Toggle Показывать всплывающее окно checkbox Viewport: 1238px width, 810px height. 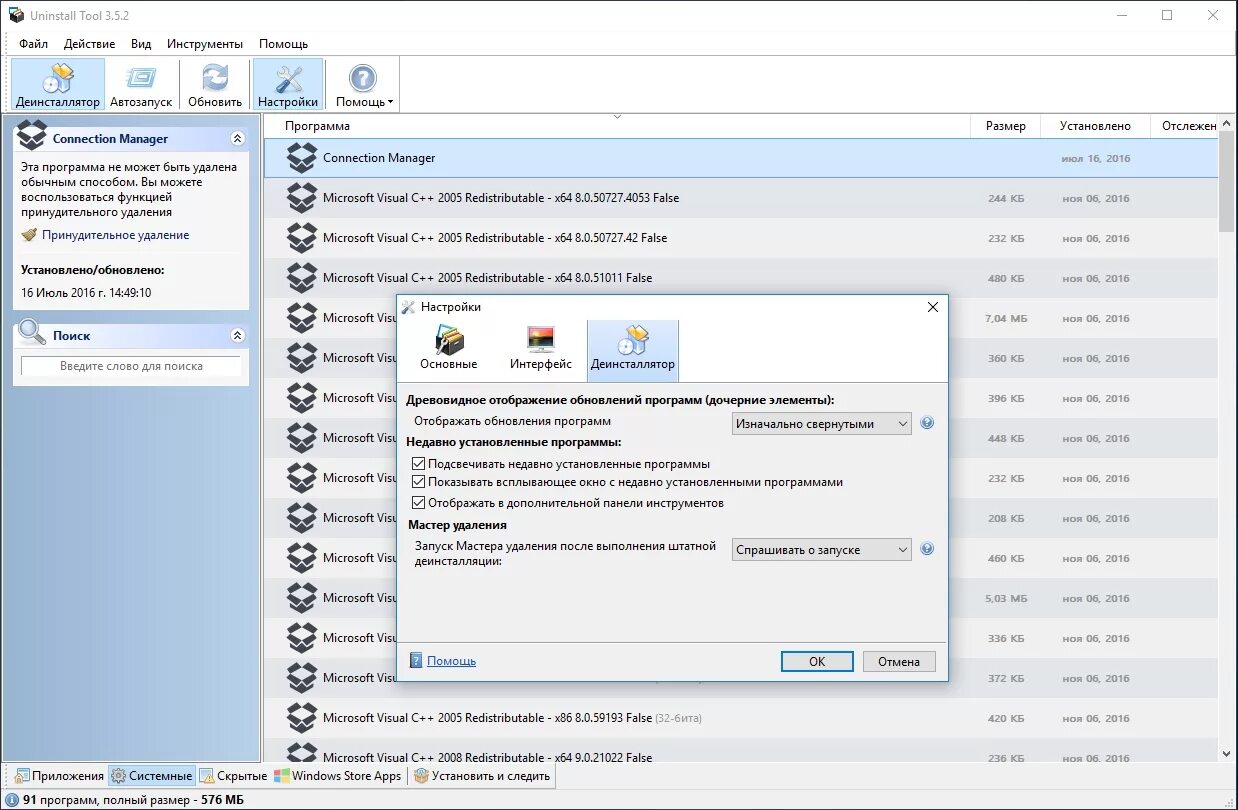click(419, 482)
